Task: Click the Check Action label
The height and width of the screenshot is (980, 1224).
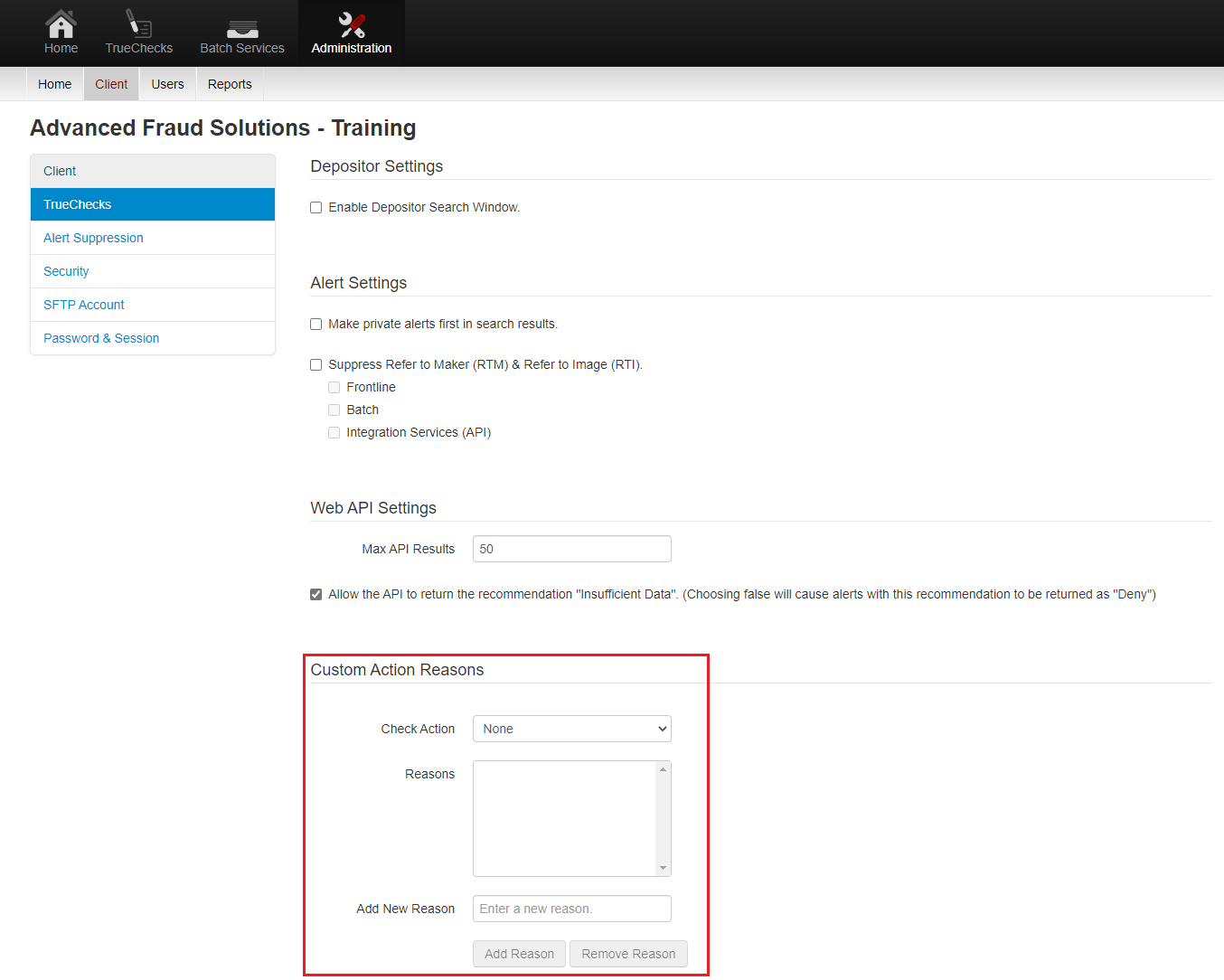Action: pyautogui.click(x=418, y=729)
